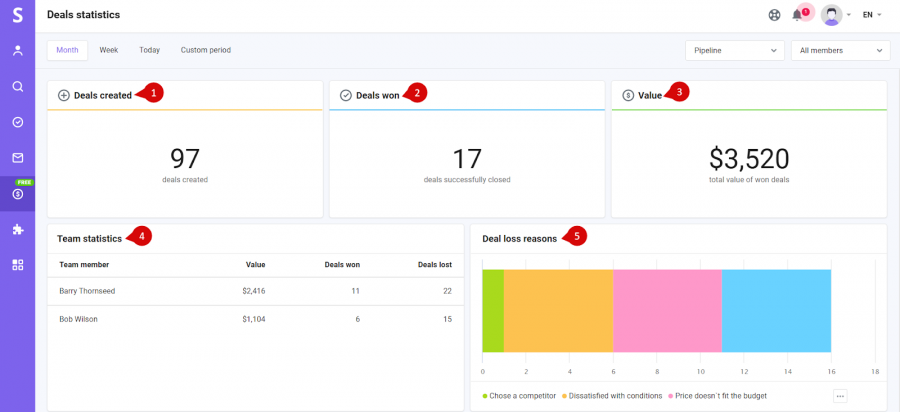Click the $2,416 value cell

click(x=254, y=291)
